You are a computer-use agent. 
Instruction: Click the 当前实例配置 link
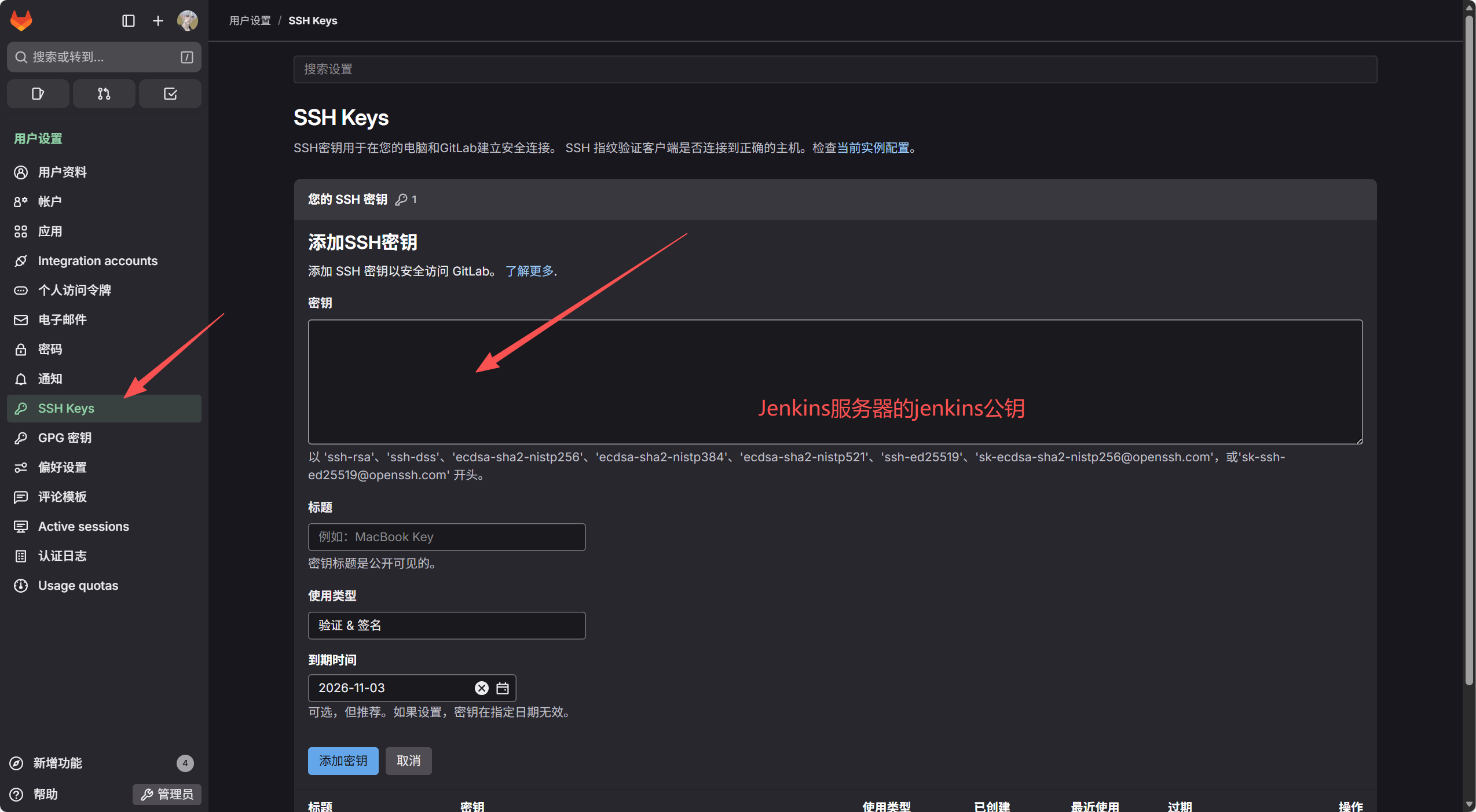click(x=873, y=148)
